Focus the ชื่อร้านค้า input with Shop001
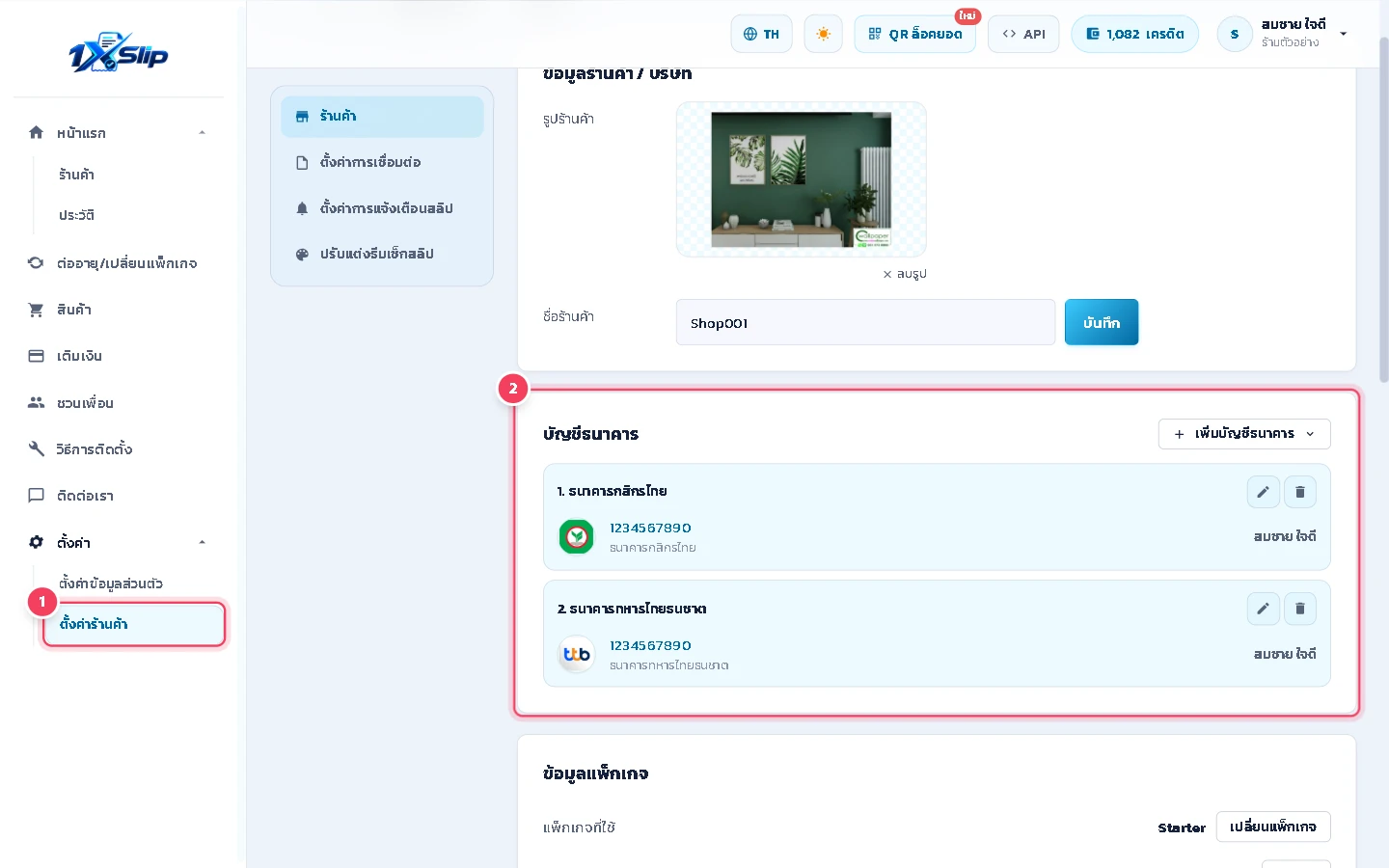 click(x=865, y=322)
